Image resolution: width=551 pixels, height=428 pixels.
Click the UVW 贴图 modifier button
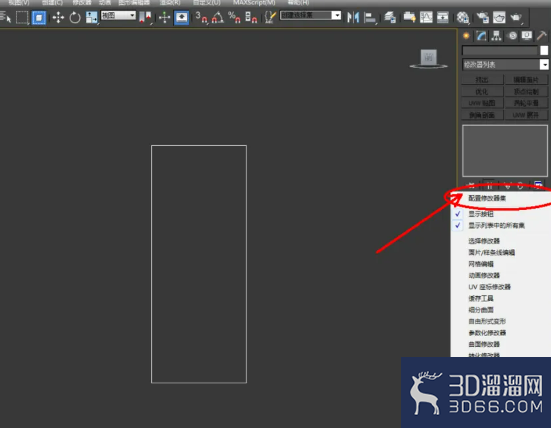coord(482,103)
